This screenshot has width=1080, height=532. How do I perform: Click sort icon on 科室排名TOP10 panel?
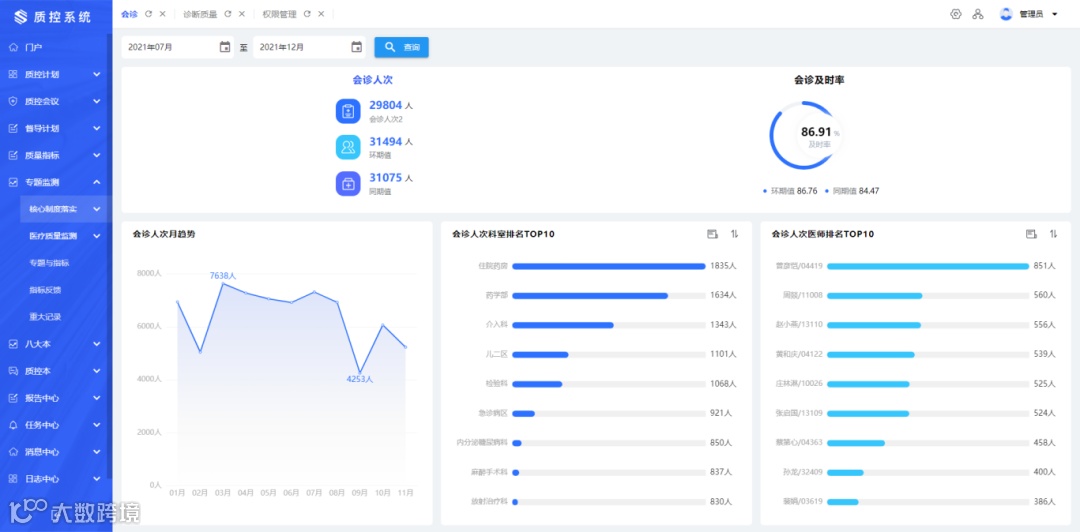tap(734, 234)
